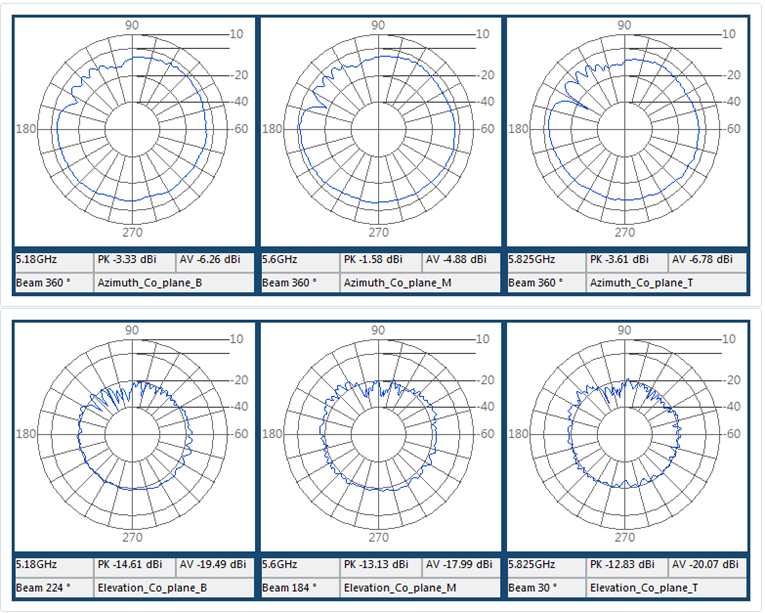Click the Beam 30° cell
The width and height of the screenshot is (765, 613).
(x=545, y=587)
